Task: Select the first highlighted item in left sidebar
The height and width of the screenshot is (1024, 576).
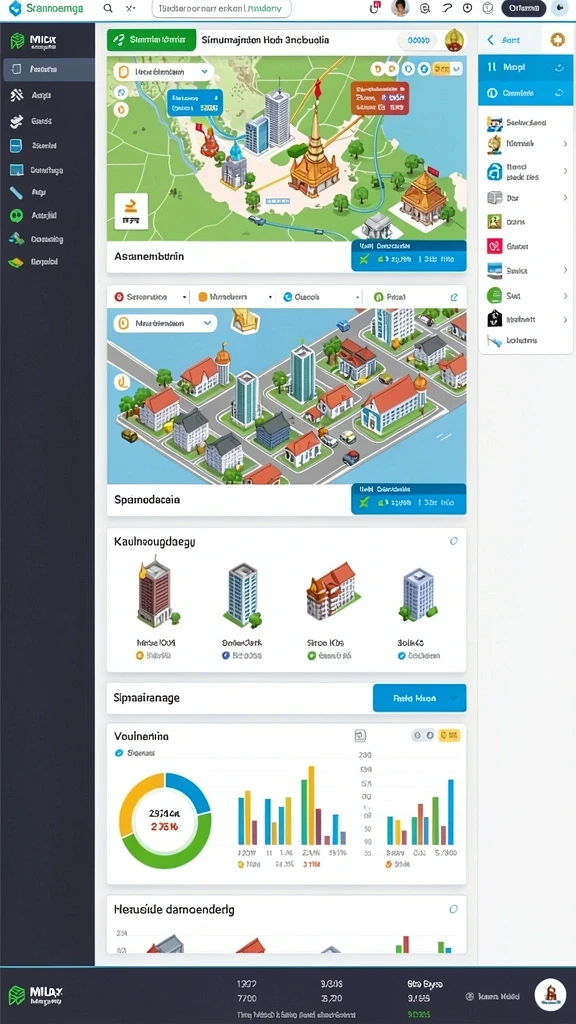Action: (x=49, y=69)
